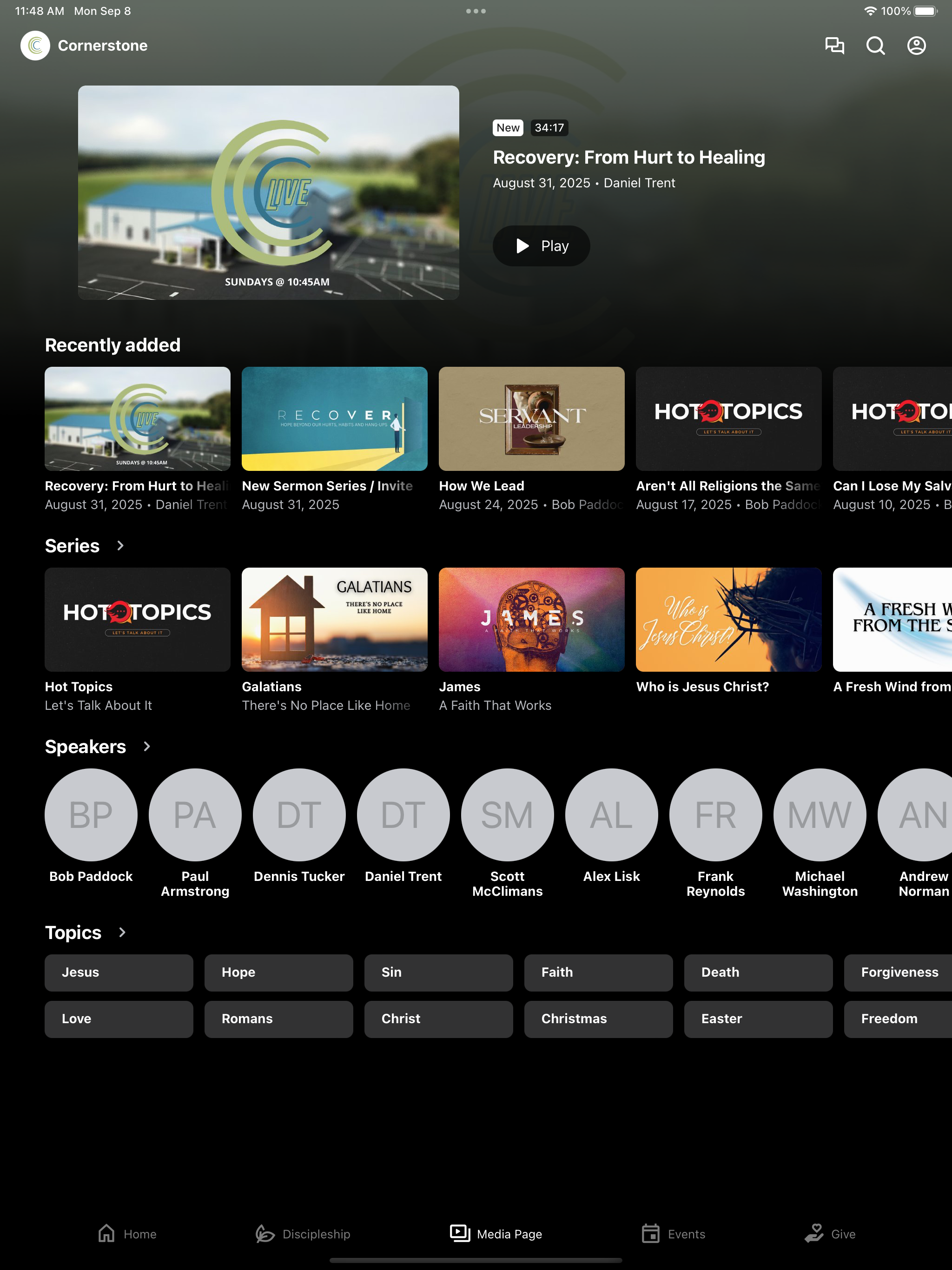Tap the battery indicator in status bar
The width and height of the screenshot is (952, 1270).
926,11
